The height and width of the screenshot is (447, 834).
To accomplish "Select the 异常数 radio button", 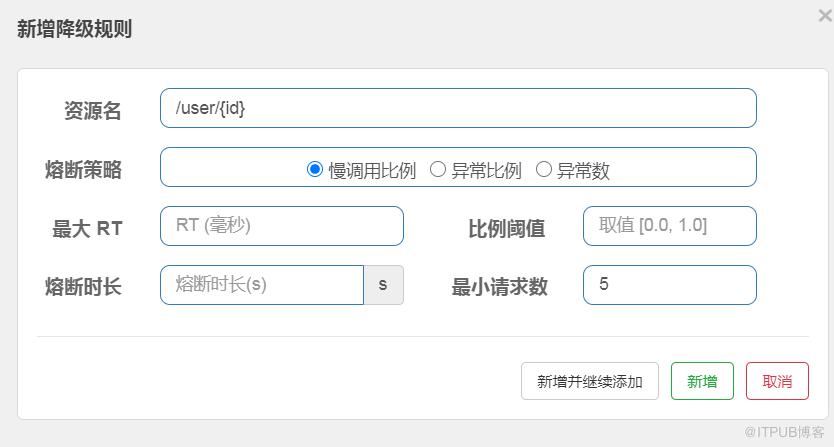I will pyautogui.click(x=544, y=170).
